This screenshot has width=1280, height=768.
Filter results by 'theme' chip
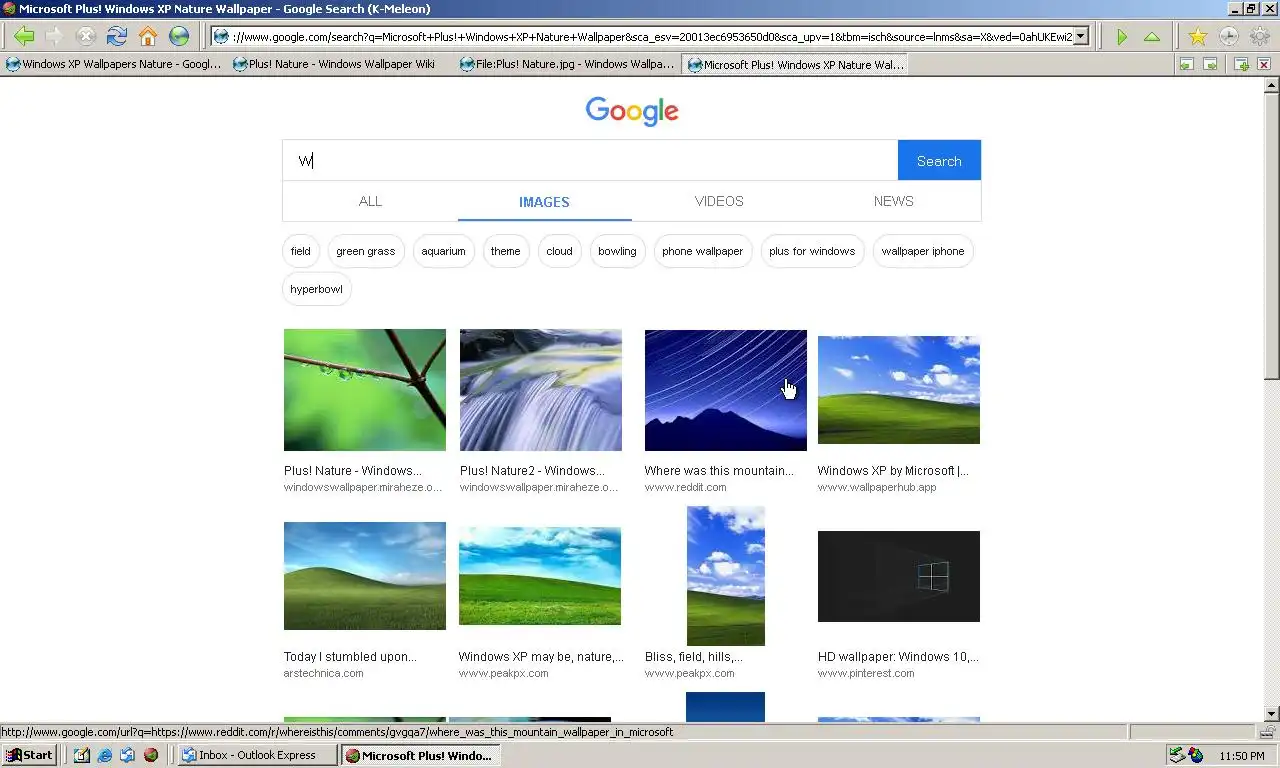(x=505, y=251)
